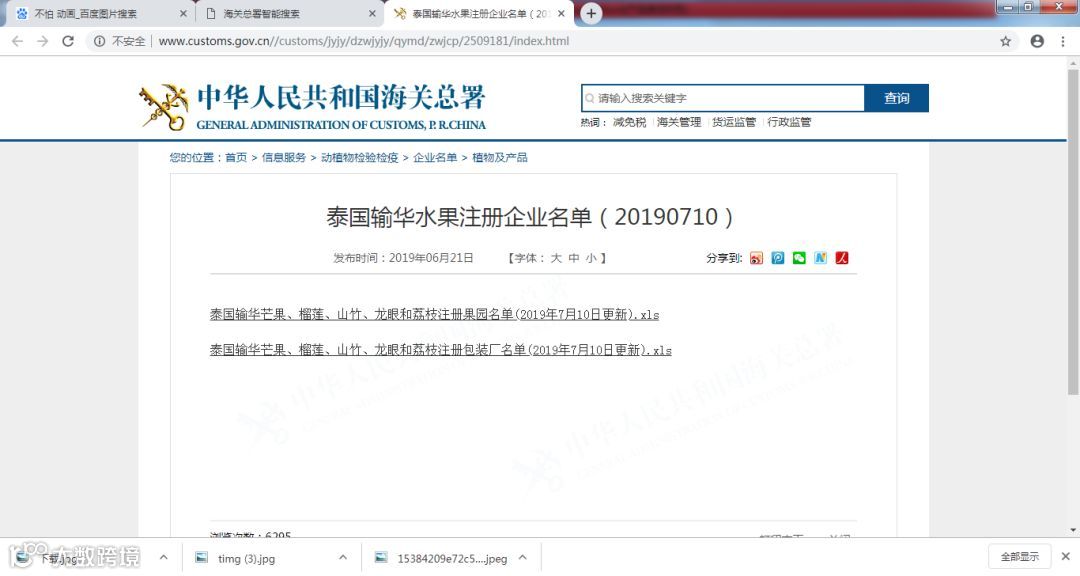
Task: Go to 首页 in the breadcrumb
Action: (x=236, y=157)
